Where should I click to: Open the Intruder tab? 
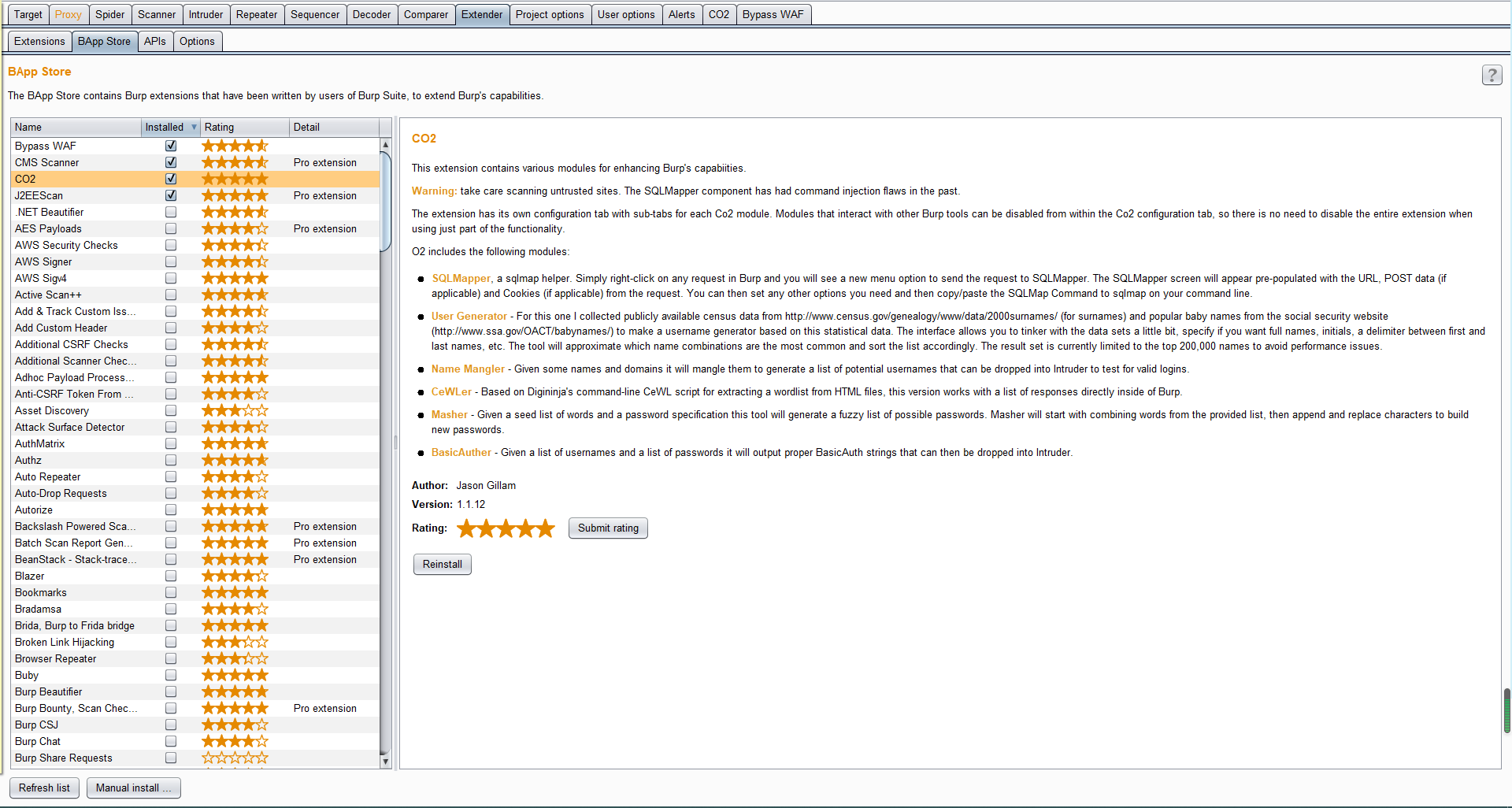pyautogui.click(x=206, y=14)
